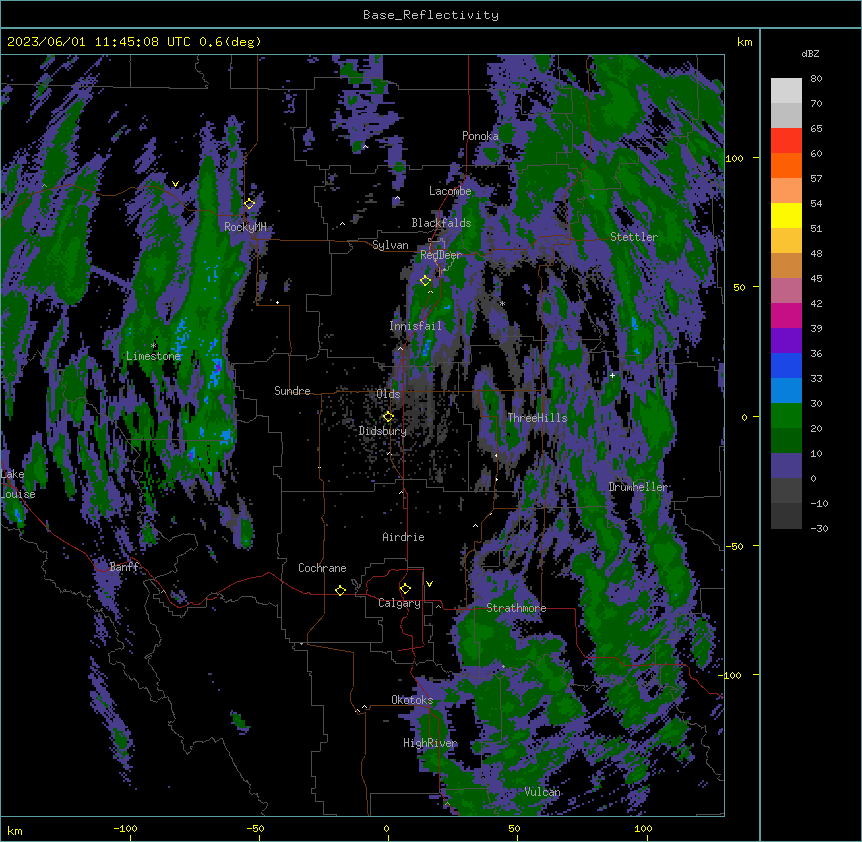
Task: Click the light blue 30-33 dBZ legend swatch
Action: (786, 391)
